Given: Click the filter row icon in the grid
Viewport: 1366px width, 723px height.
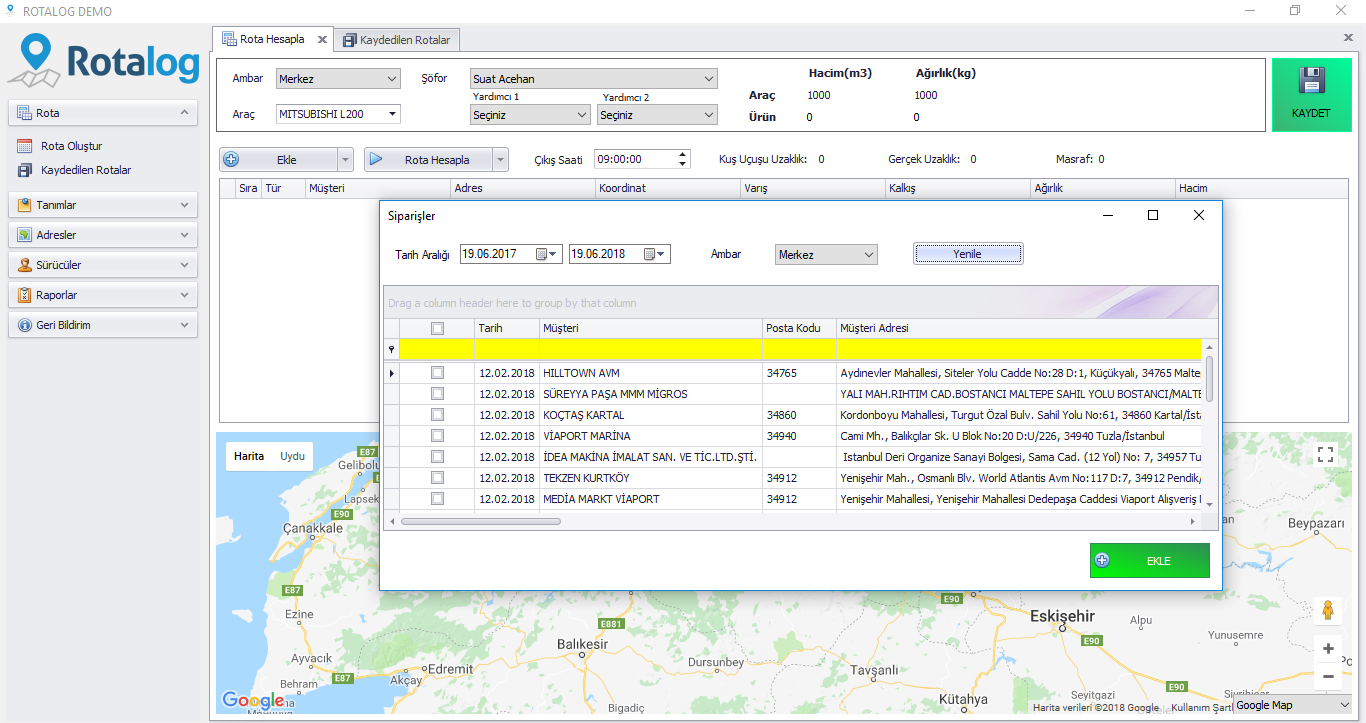Looking at the screenshot, I should tap(391, 349).
